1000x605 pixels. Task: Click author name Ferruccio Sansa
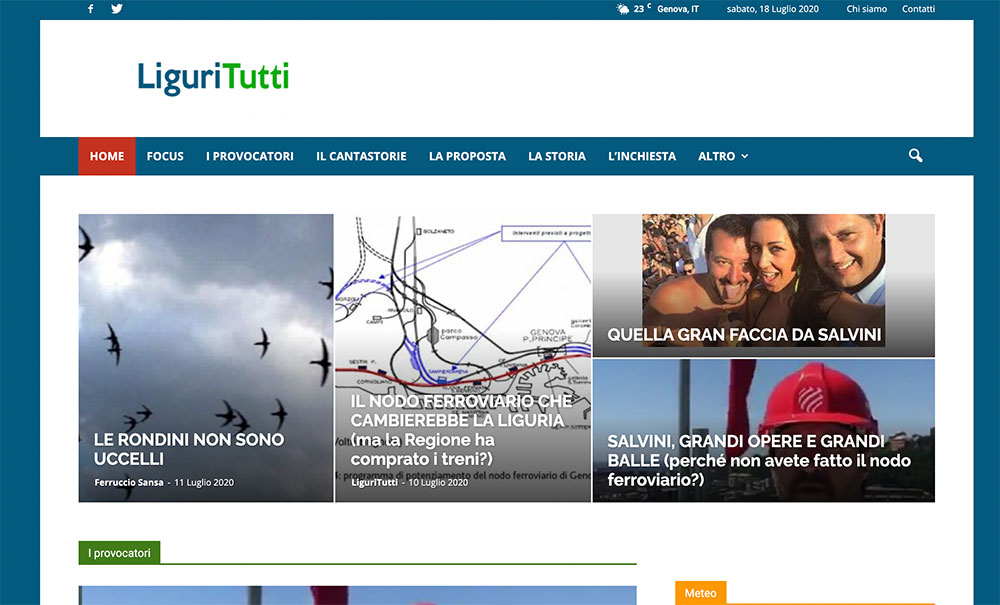130,483
